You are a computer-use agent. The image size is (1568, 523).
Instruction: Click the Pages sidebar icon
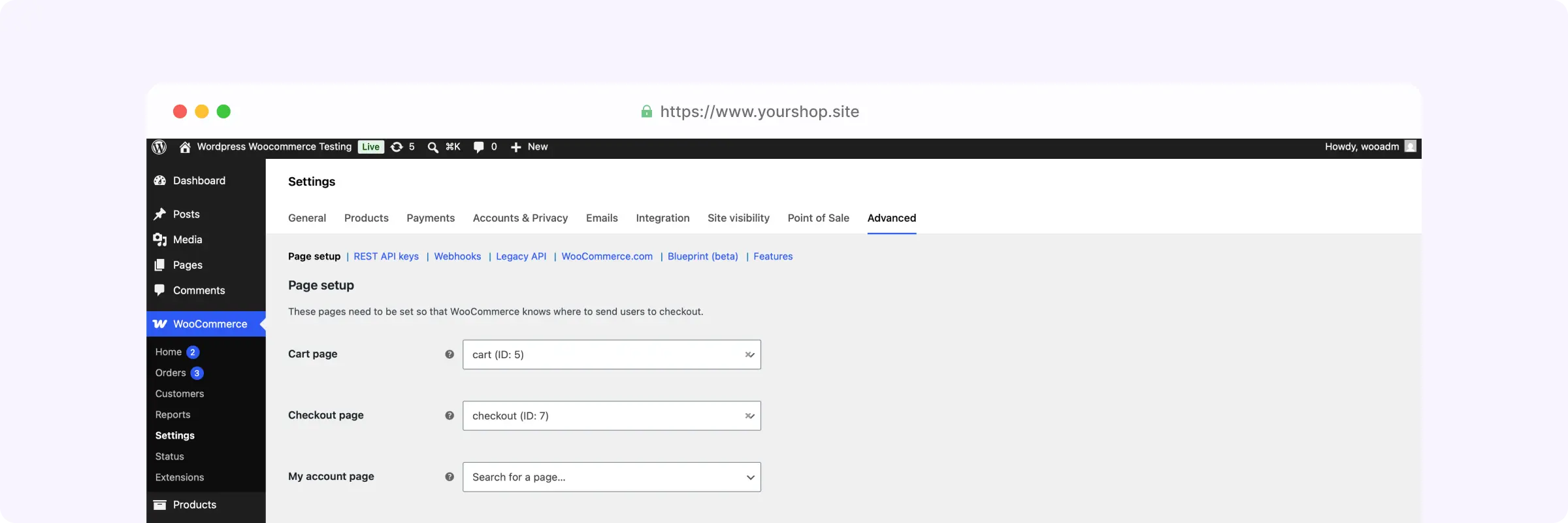click(x=159, y=265)
